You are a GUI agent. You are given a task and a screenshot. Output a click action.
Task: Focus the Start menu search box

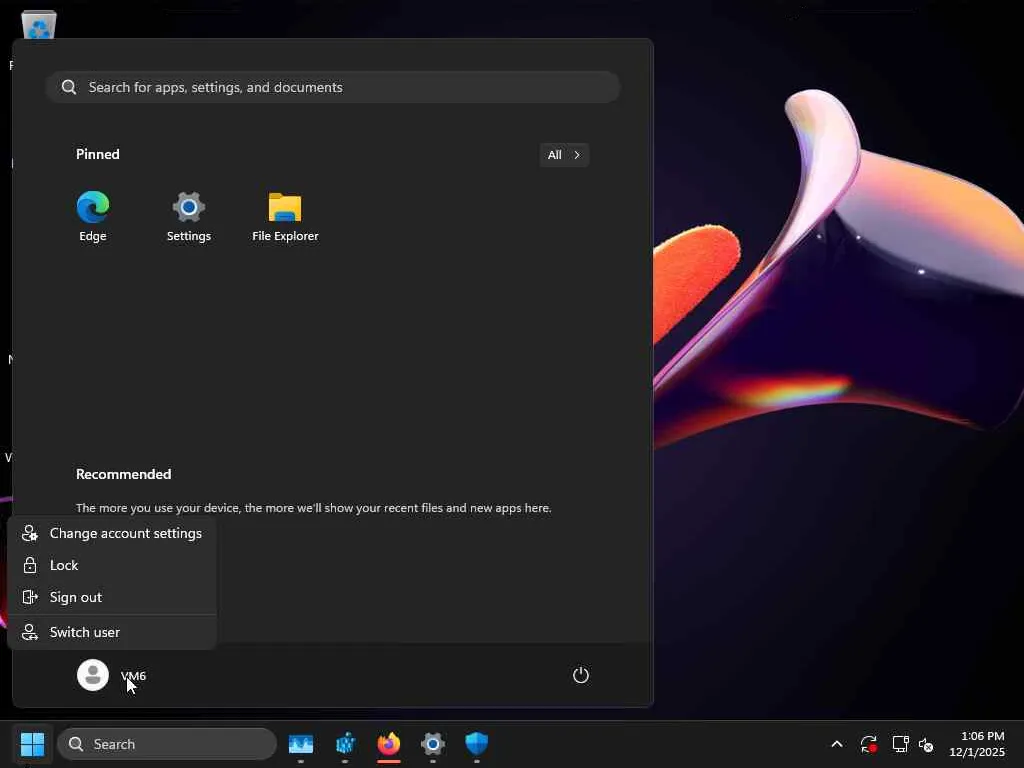(333, 87)
